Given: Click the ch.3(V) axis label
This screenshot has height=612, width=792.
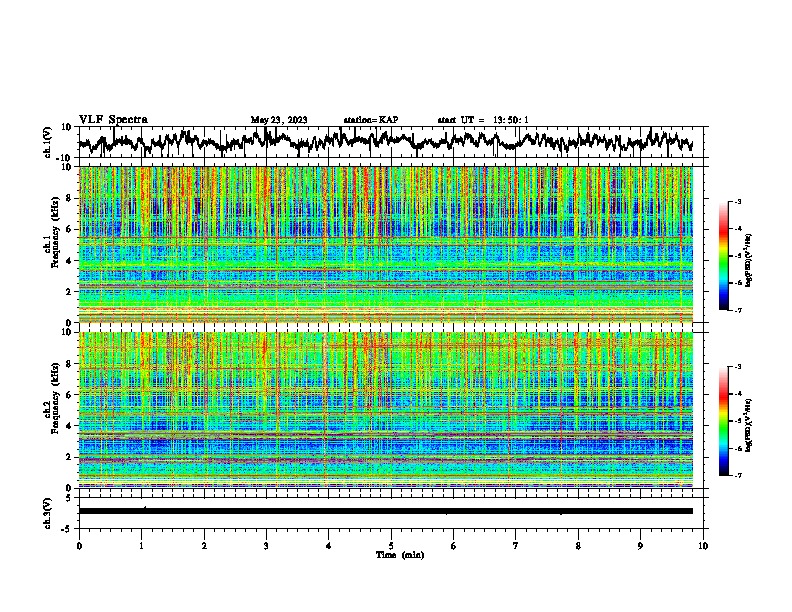Looking at the screenshot, I should click(48, 514).
